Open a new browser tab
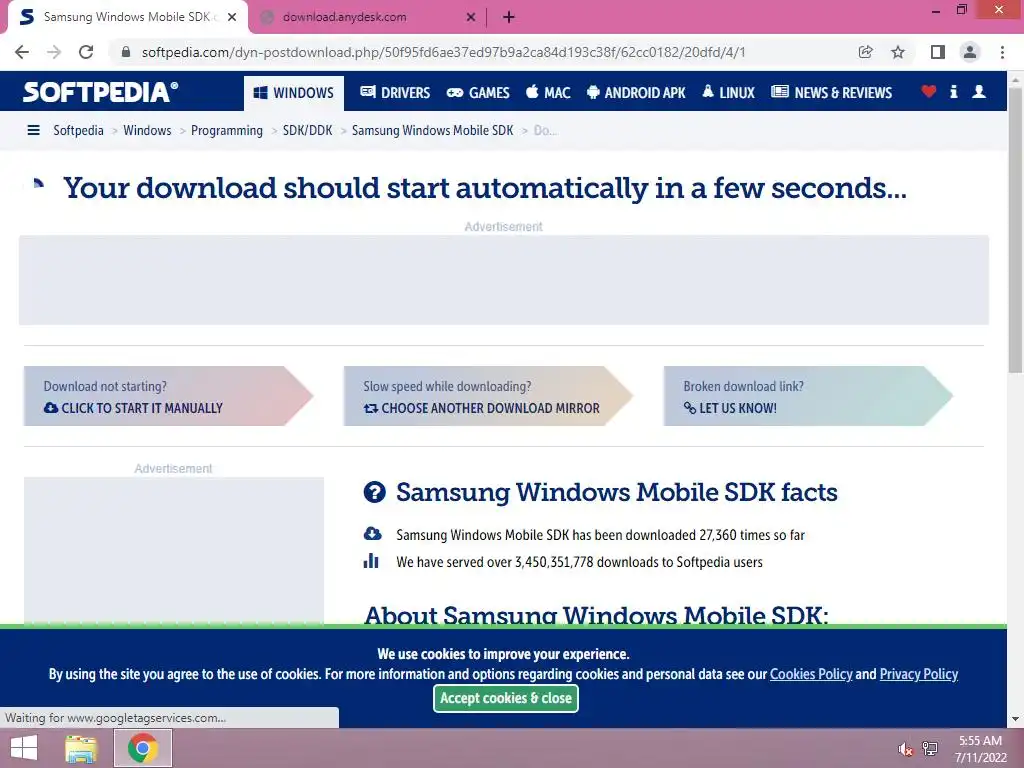The height and width of the screenshot is (768, 1024). point(509,18)
